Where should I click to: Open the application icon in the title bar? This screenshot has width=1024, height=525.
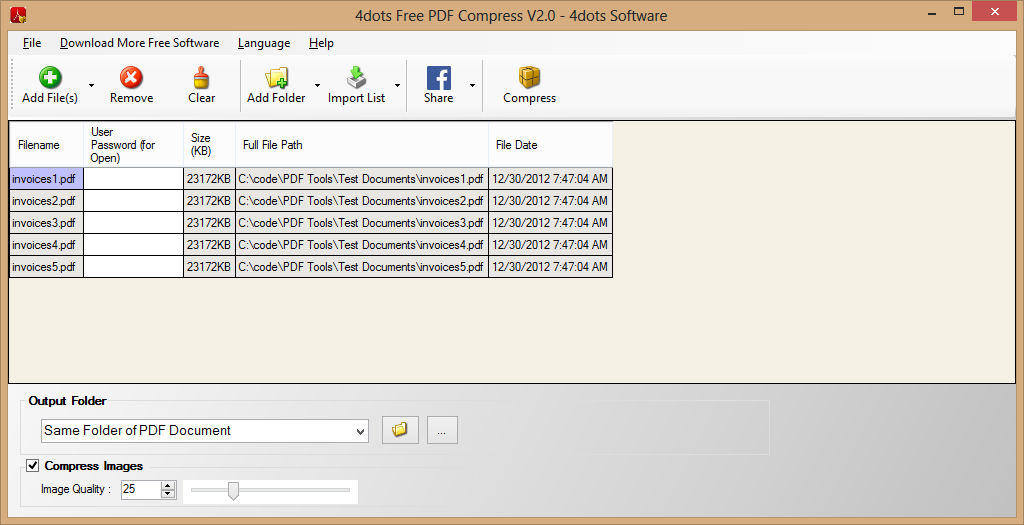[x=18, y=13]
